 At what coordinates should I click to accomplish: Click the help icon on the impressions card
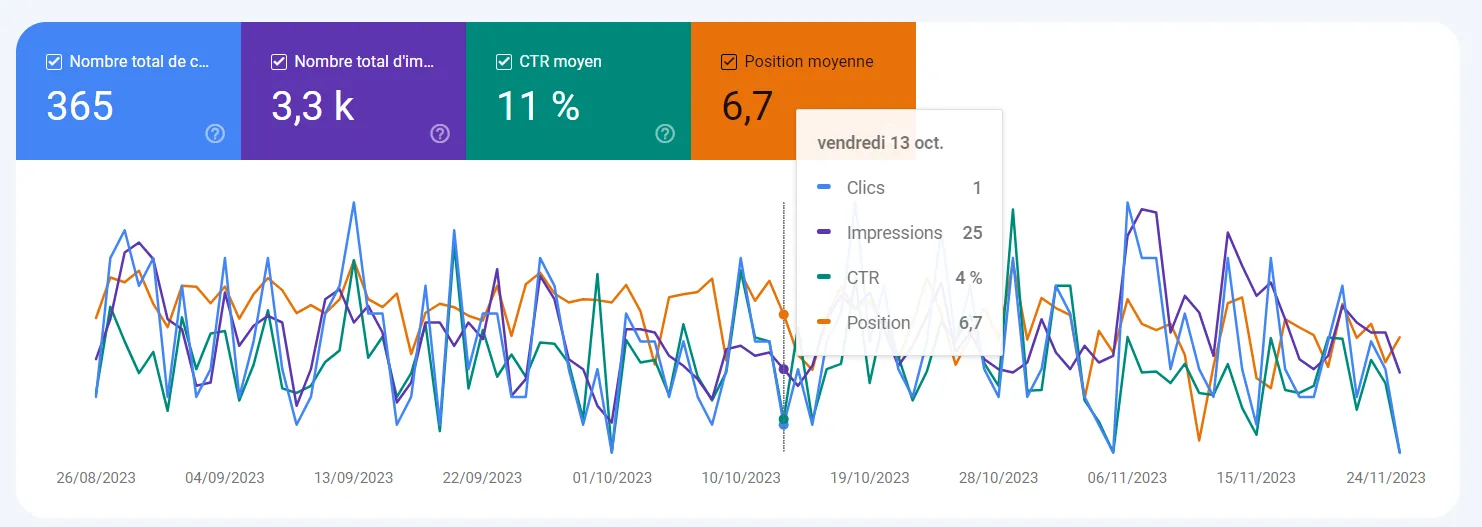pyautogui.click(x=440, y=134)
